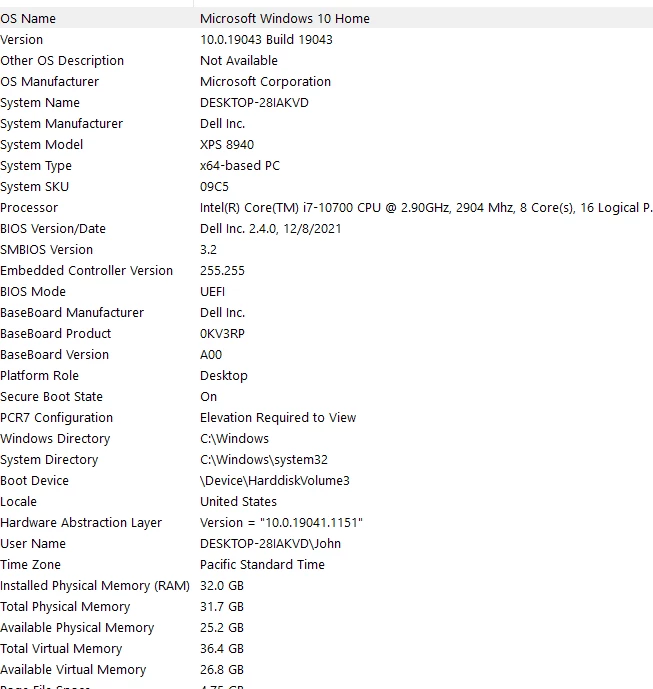Viewport: 653px width, 689px height.
Task: Click the 0KV3RP value
Action: [x=222, y=334]
